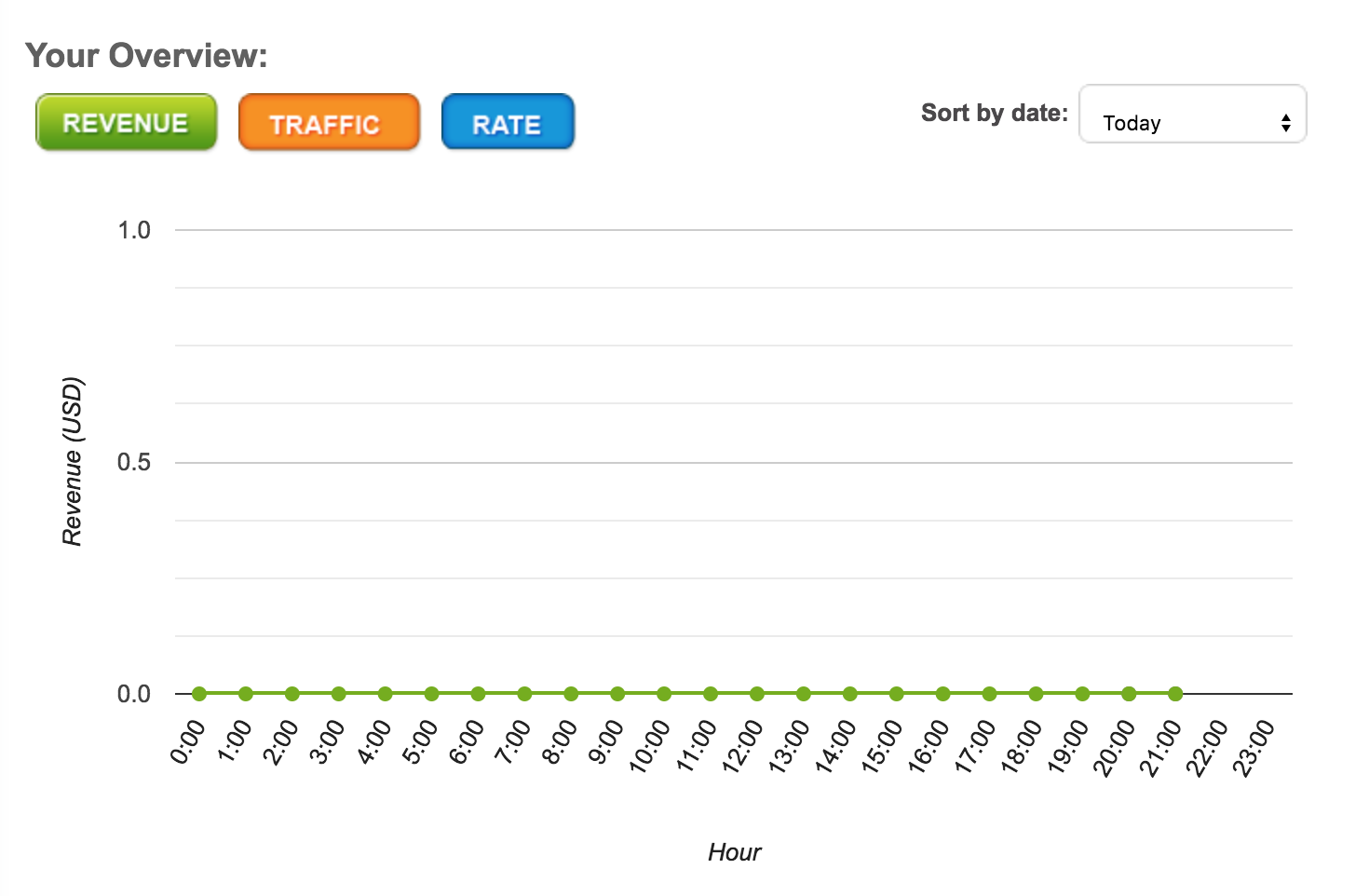1369x896 pixels.
Task: Click the Hour axis title
Action: [x=734, y=852]
